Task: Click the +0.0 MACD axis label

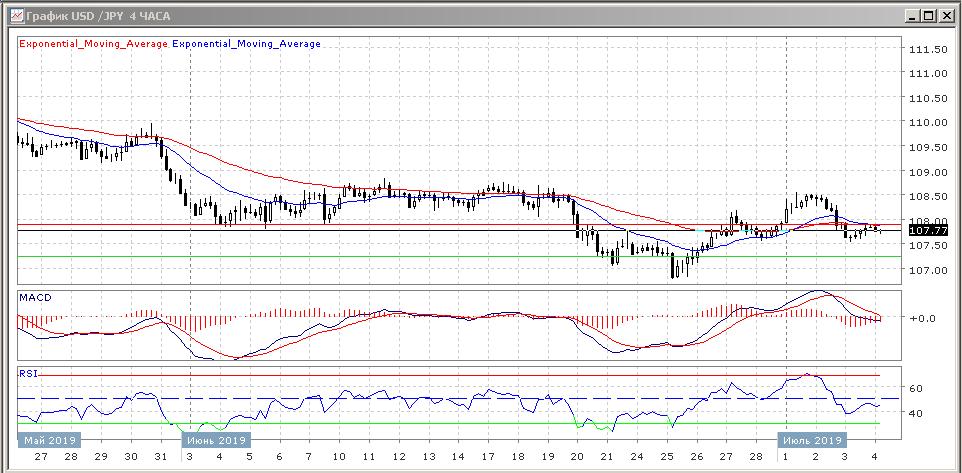Action: click(x=922, y=318)
